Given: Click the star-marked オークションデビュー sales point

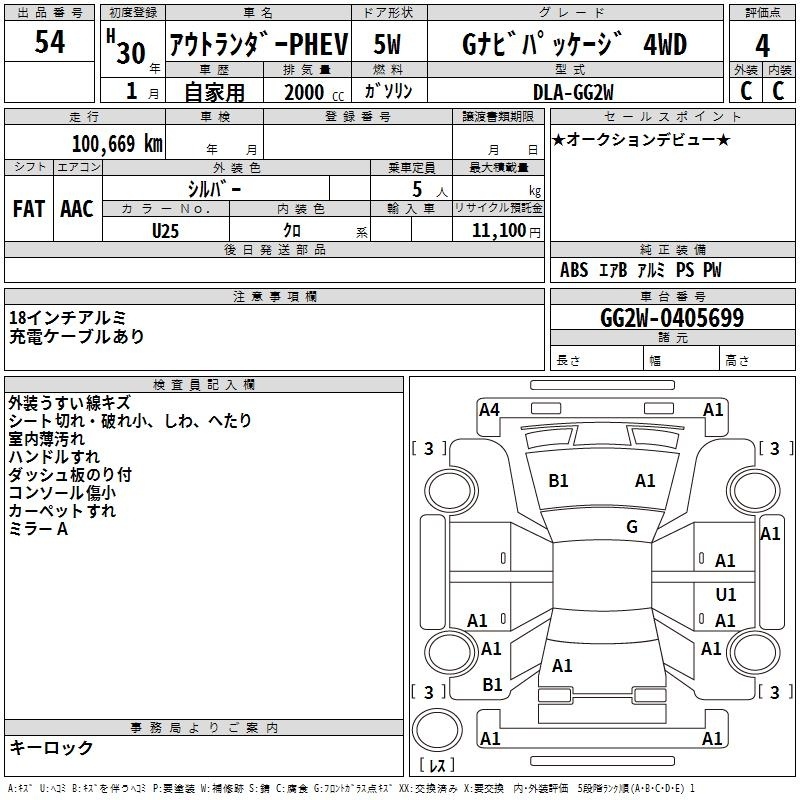Looking at the screenshot, I should pos(641,139).
